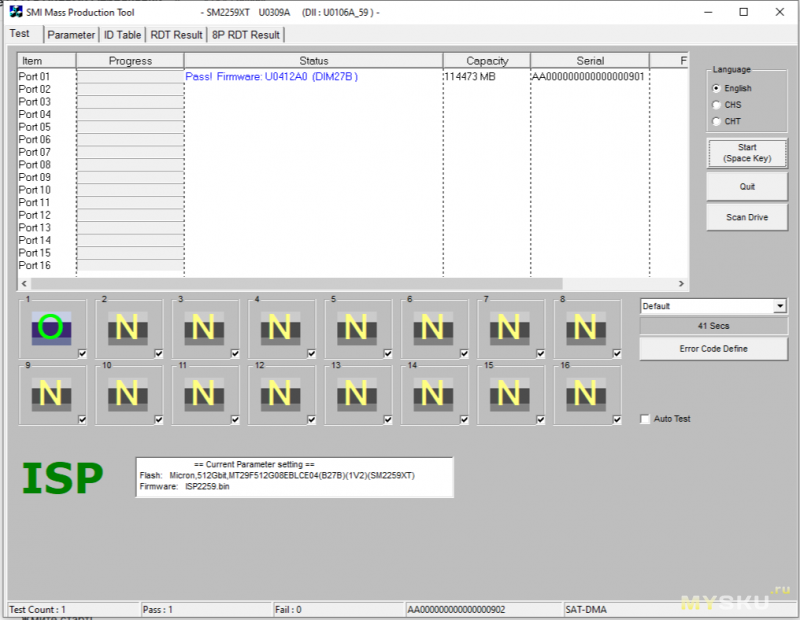Image resolution: width=800 pixels, height=620 pixels.
Task: Open the Default preset dropdown
Action: 713,306
